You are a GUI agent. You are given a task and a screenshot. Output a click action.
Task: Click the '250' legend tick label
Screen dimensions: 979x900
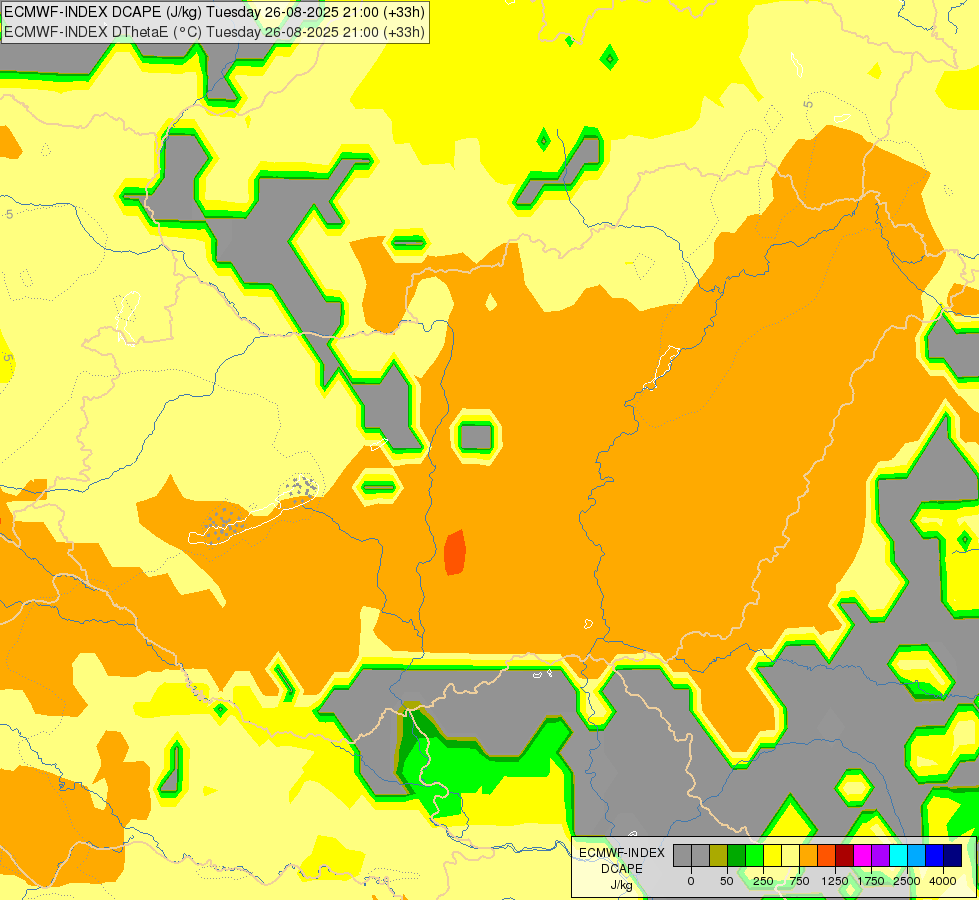[763, 881]
